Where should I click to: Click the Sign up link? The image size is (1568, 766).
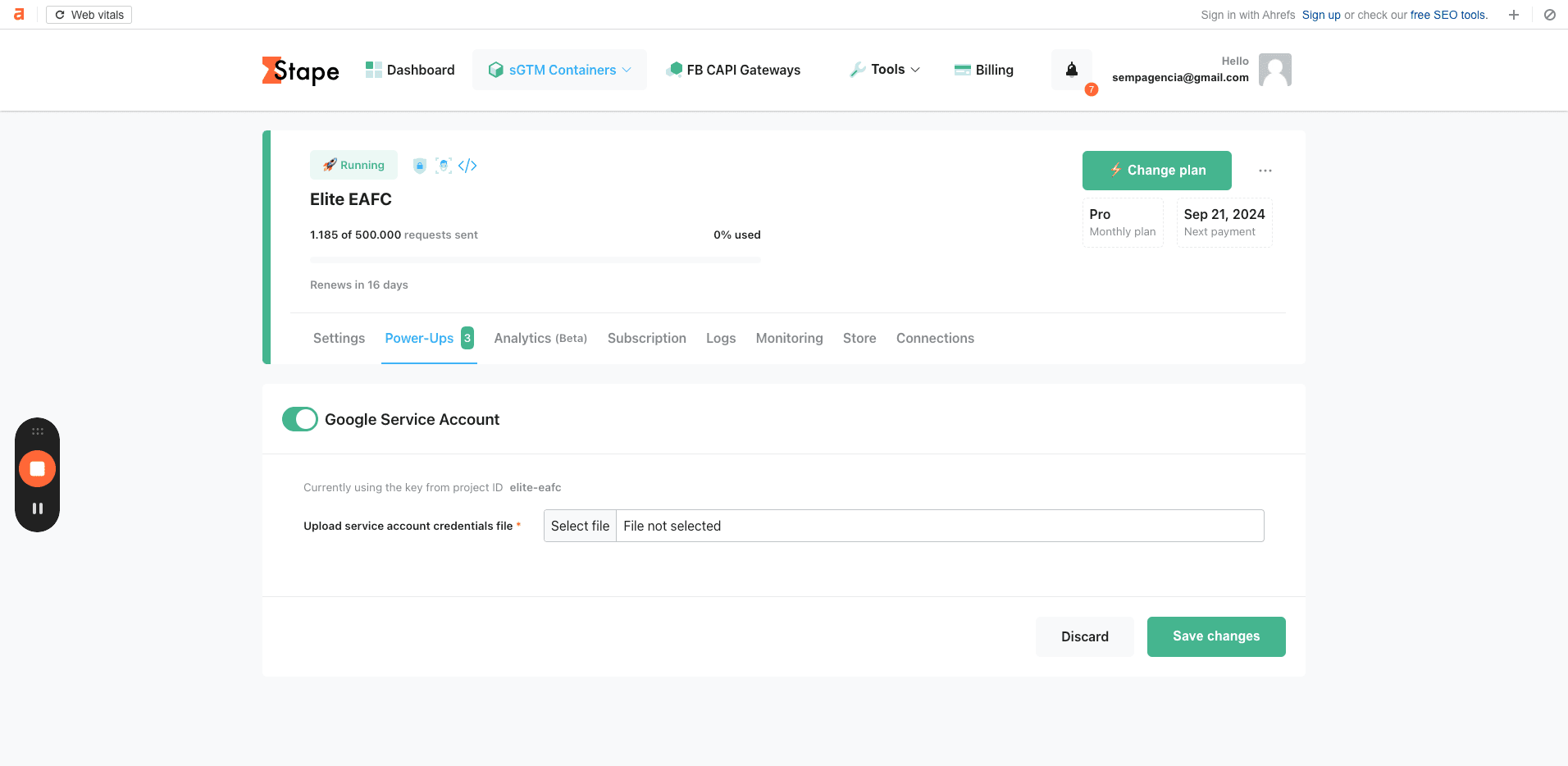tap(1321, 15)
